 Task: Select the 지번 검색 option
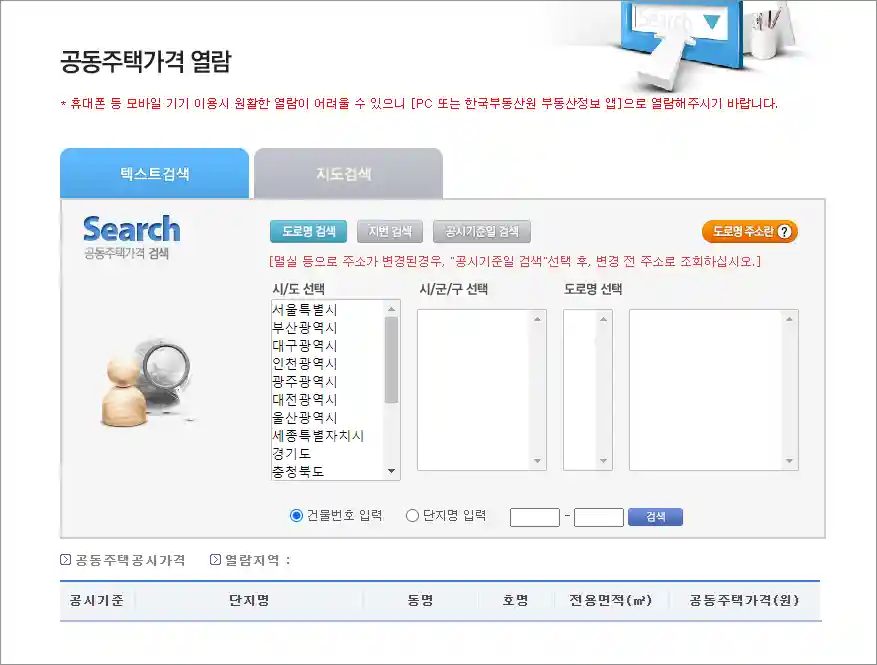pyautogui.click(x=390, y=232)
